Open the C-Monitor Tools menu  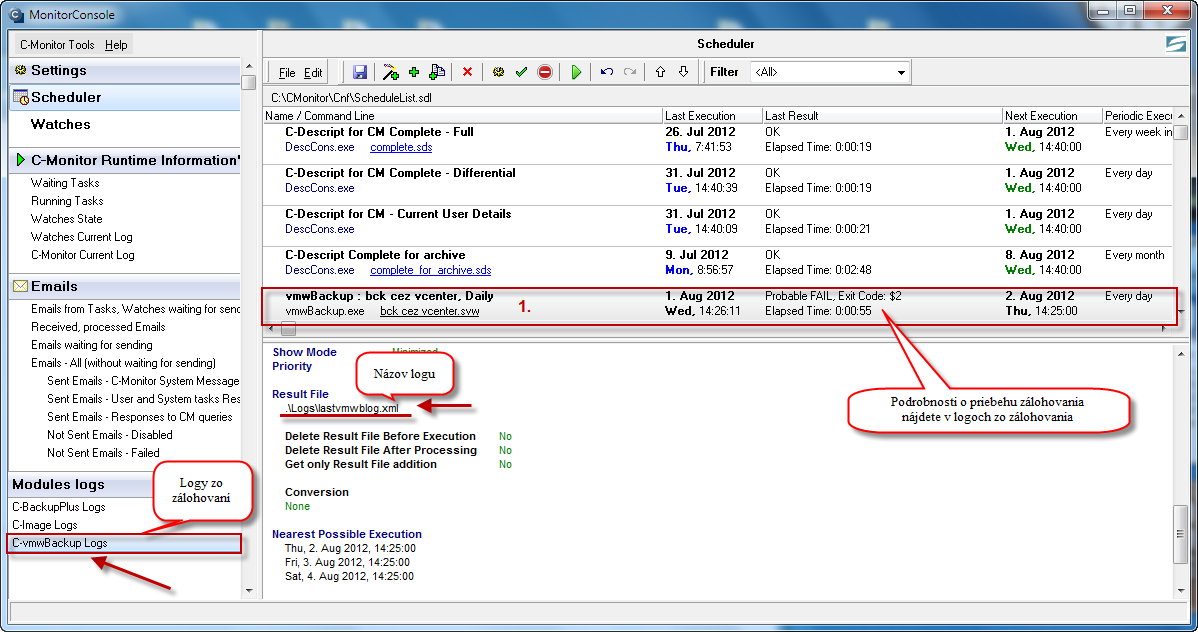pyautogui.click(x=57, y=44)
